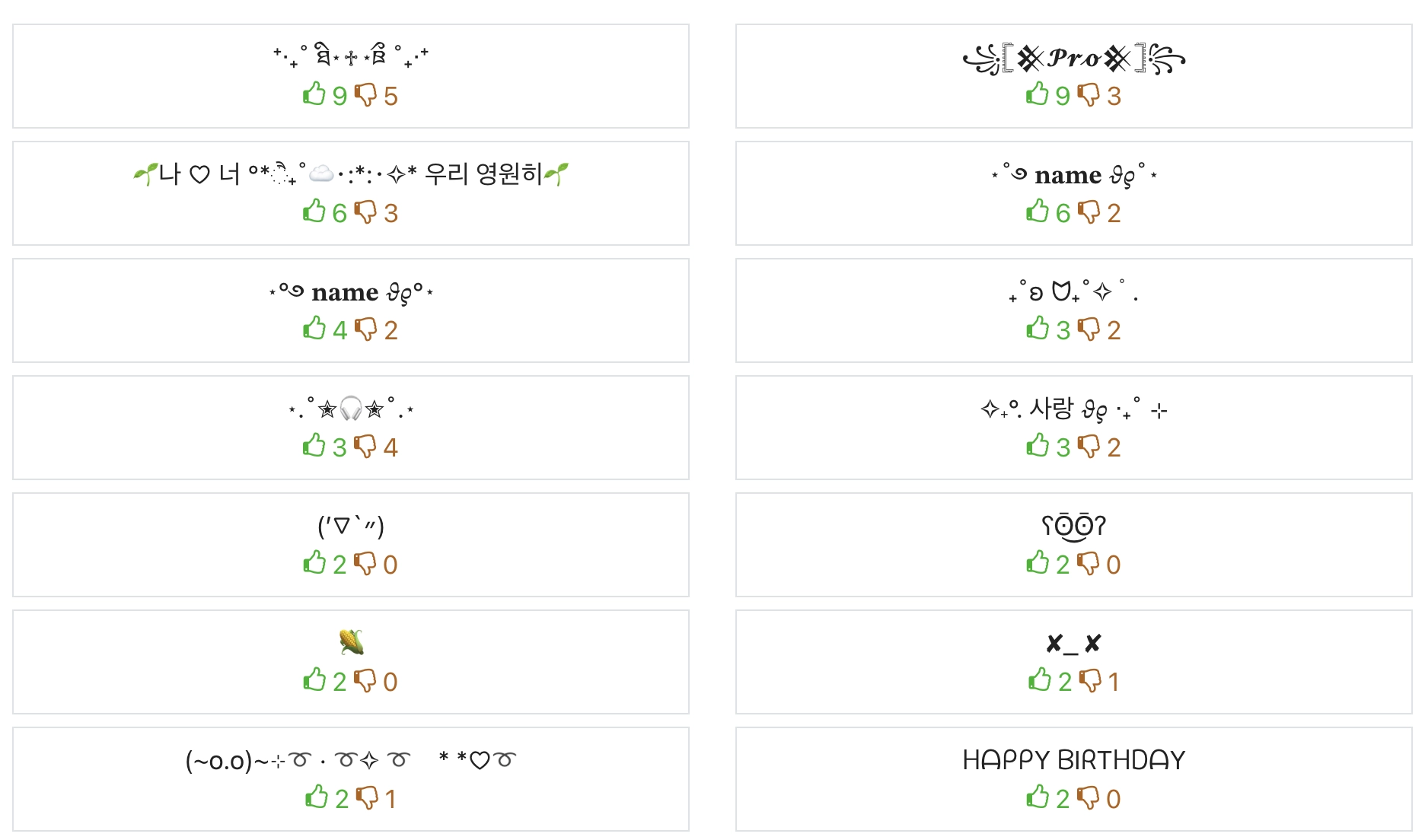Select the Pro decorated nickname text
The height and width of the screenshot is (840, 1425).
pyautogui.click(x=1073, y=59)
